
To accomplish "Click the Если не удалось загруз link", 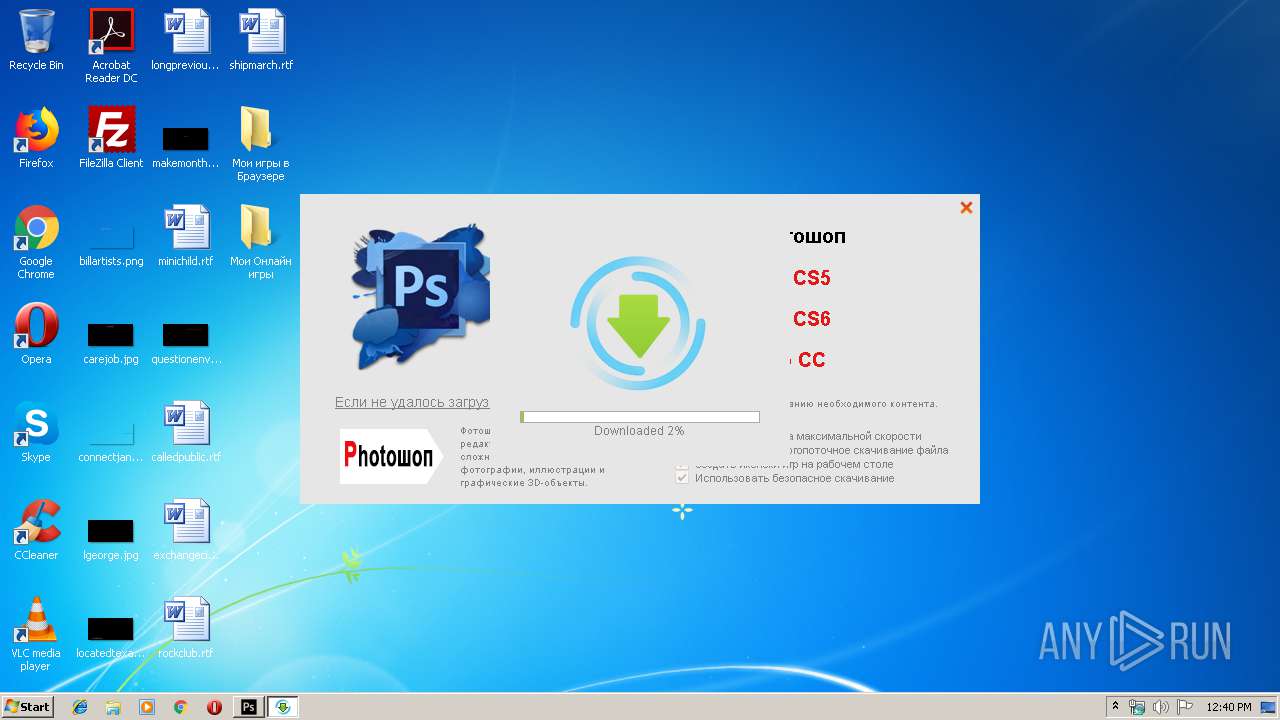I will click(412, 402).
